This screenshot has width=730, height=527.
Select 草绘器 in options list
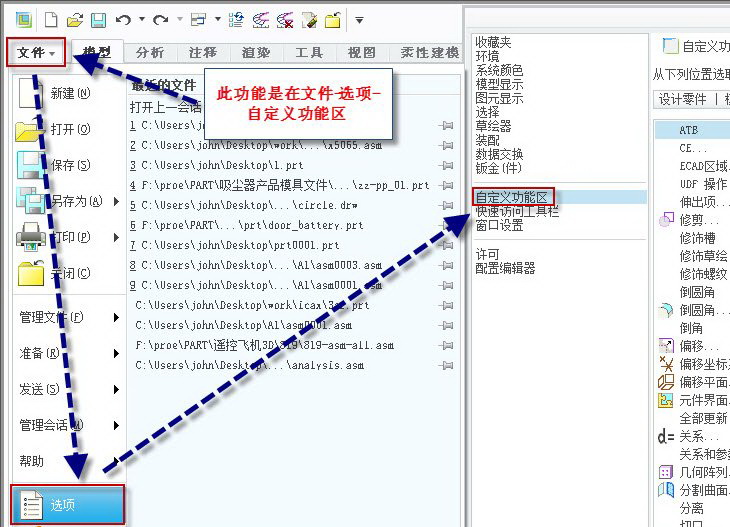[x=493, y=126]
